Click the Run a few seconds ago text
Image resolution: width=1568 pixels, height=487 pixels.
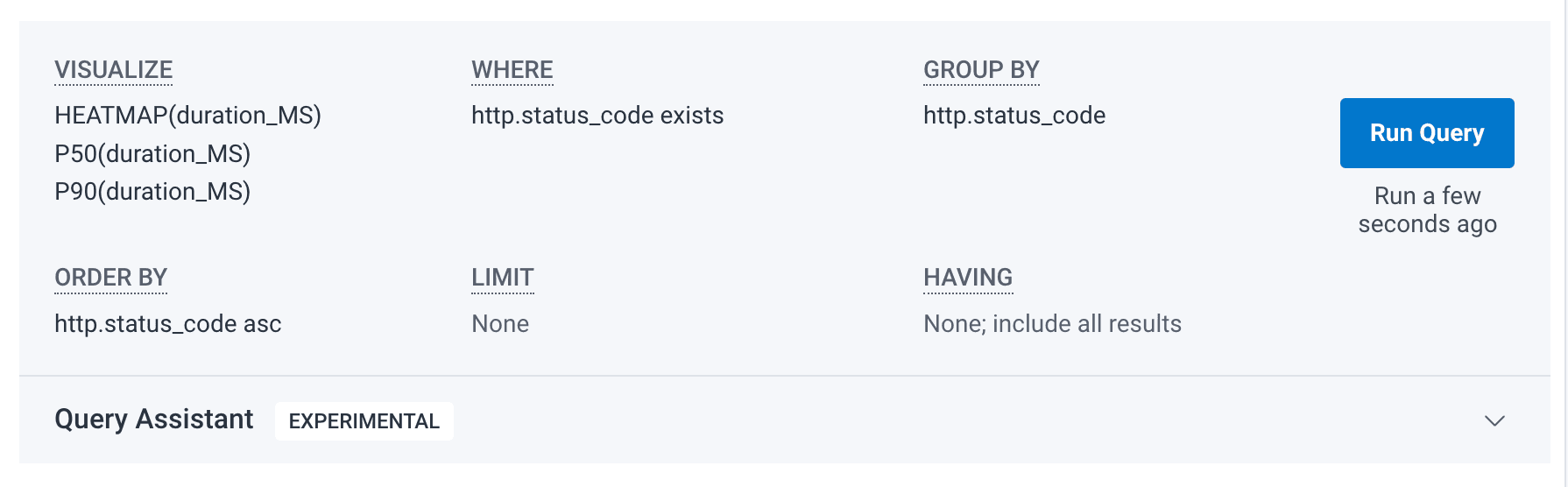[x=1427, y=210]
